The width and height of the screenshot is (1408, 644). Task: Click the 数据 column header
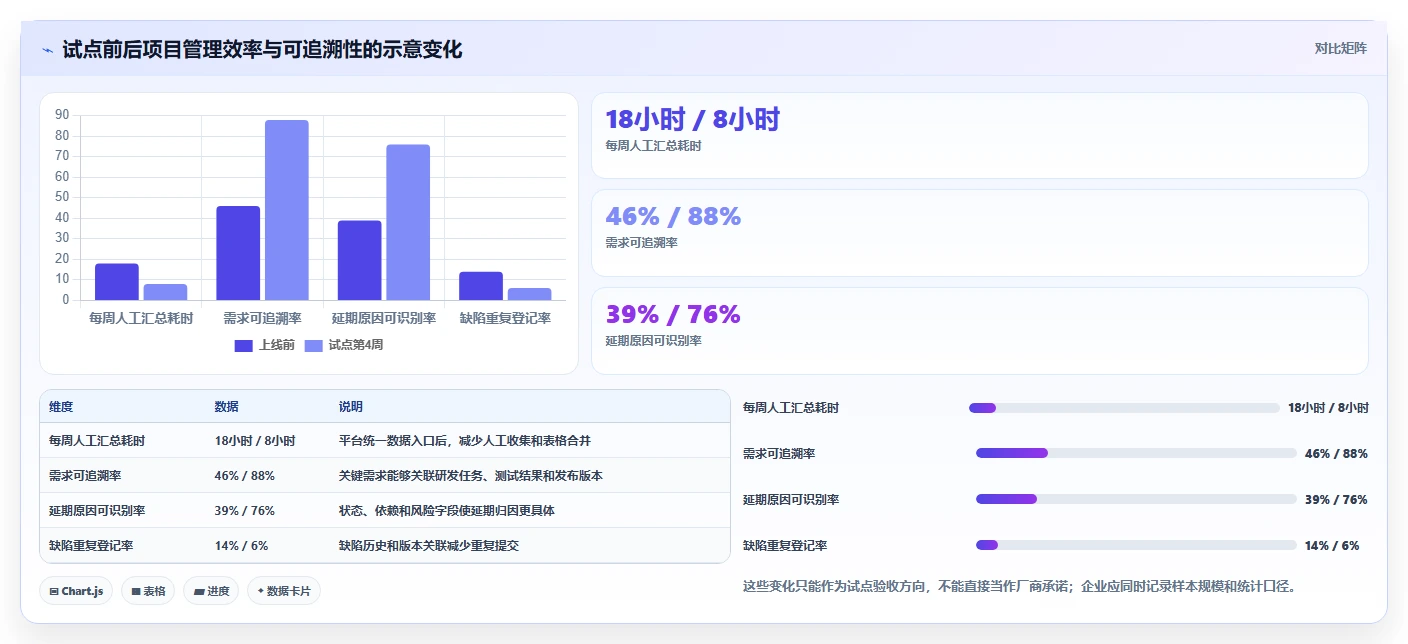(226, 407)
